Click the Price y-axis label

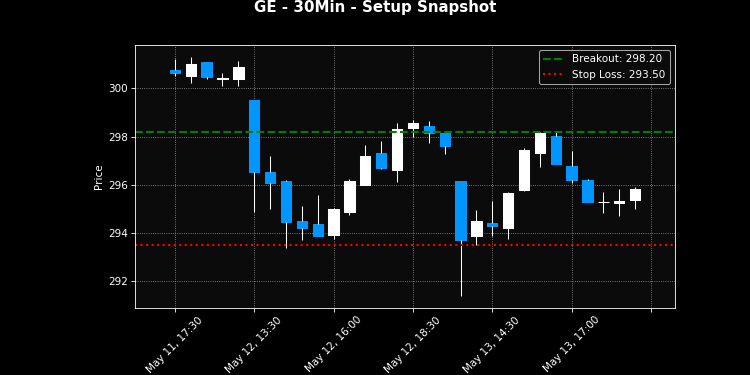(99, 177)
